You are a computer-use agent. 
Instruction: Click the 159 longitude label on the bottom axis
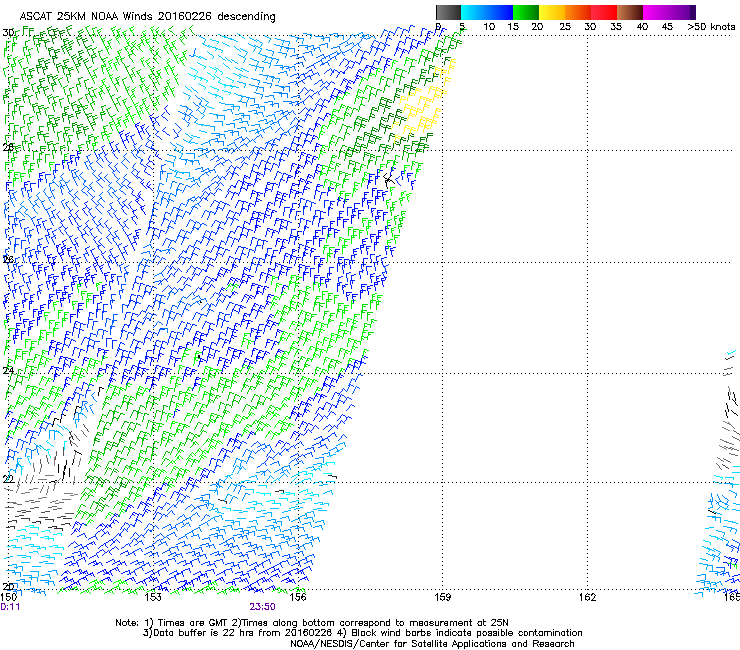(x=443, y=597)
